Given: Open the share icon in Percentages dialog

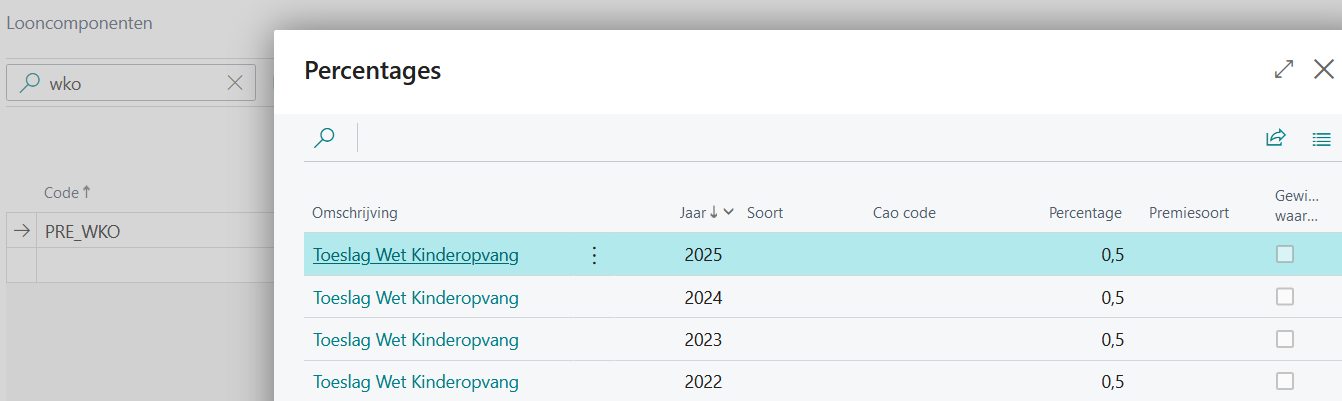Looking at the screenshot, I should click(1275, 138).
